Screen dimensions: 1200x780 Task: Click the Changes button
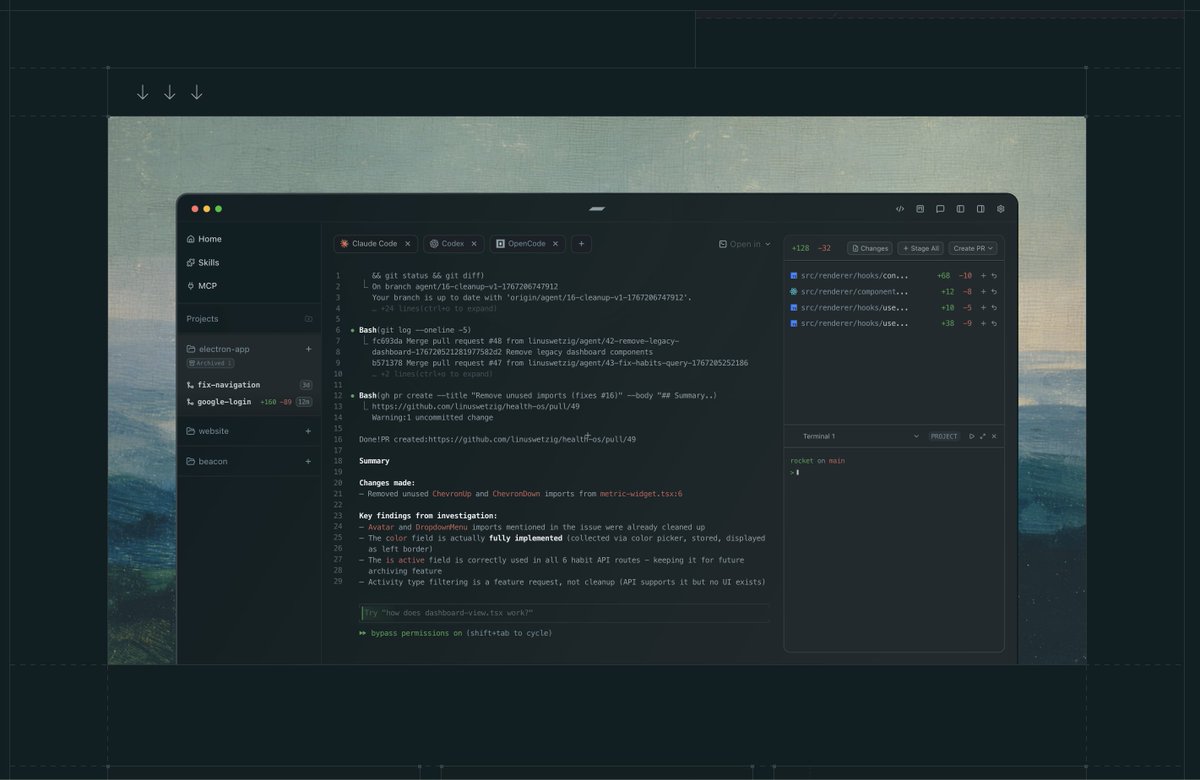[x=869, y=248]
